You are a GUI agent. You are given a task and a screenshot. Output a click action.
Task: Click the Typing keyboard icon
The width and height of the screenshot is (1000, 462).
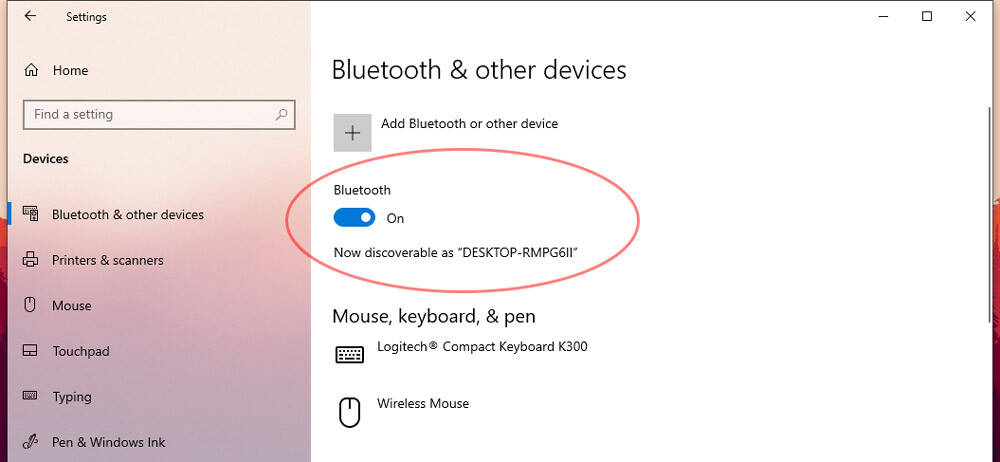[x=30, y=396]
